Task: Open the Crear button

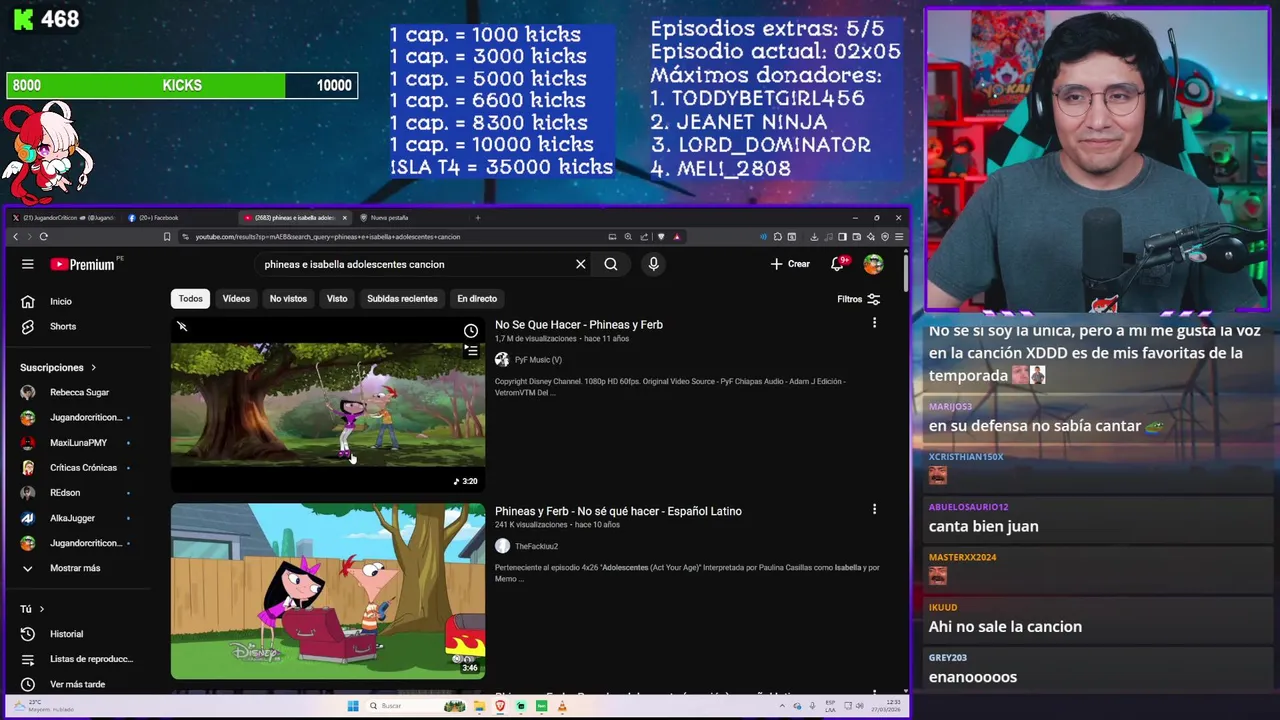Action: [x=790, y=264]
